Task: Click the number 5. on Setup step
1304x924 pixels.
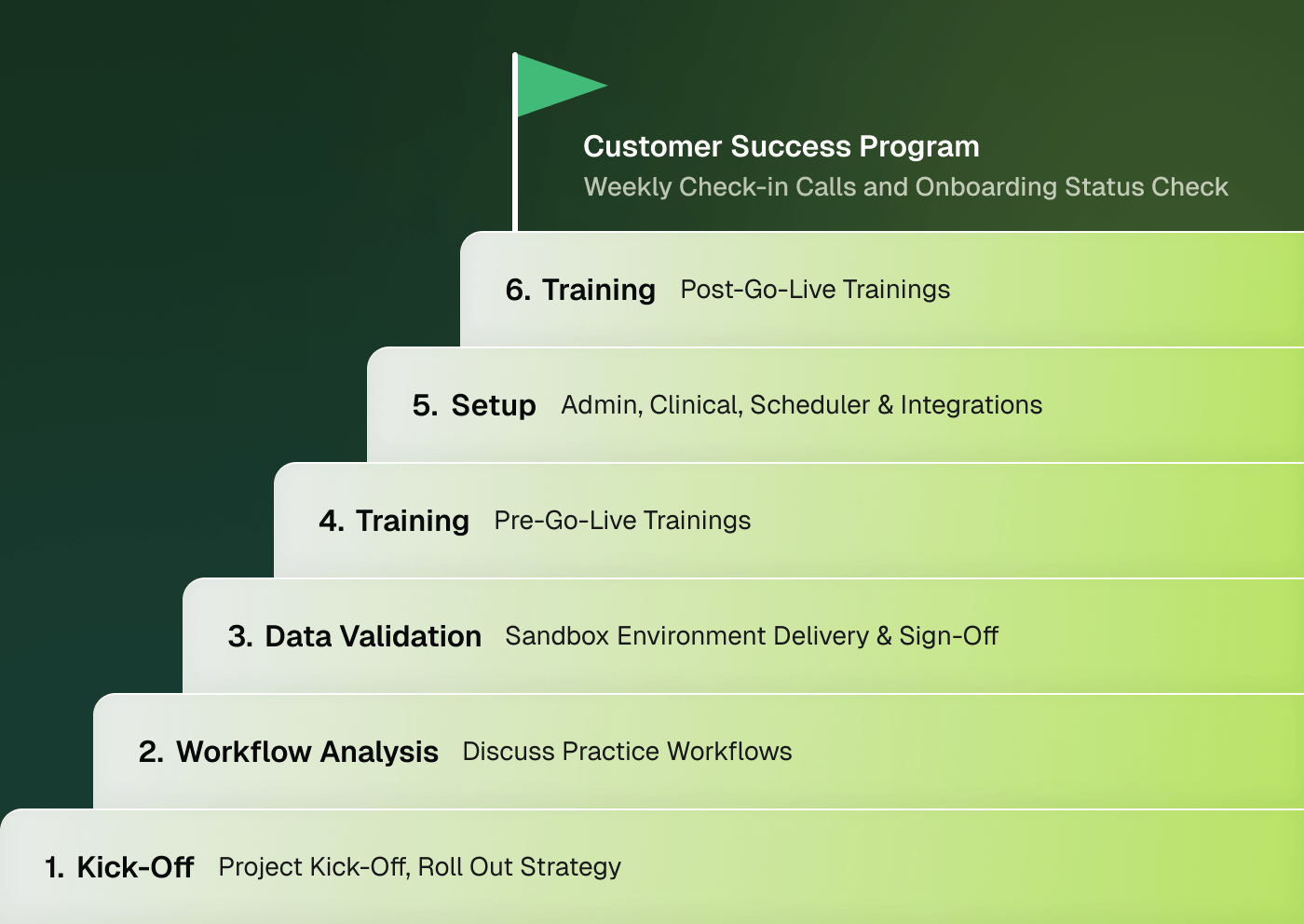Action: tap(425, 405)
